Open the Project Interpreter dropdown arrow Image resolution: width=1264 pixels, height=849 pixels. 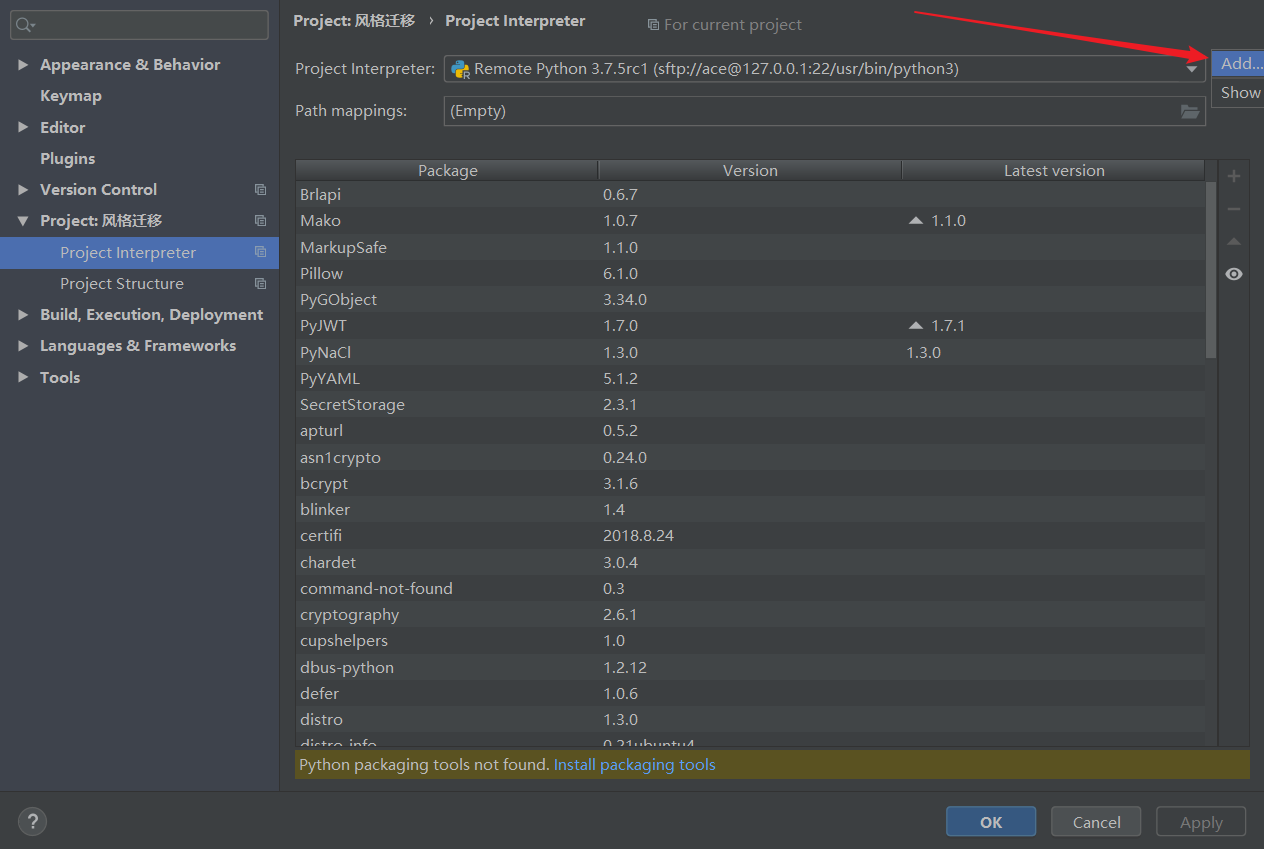(1192, 69)
